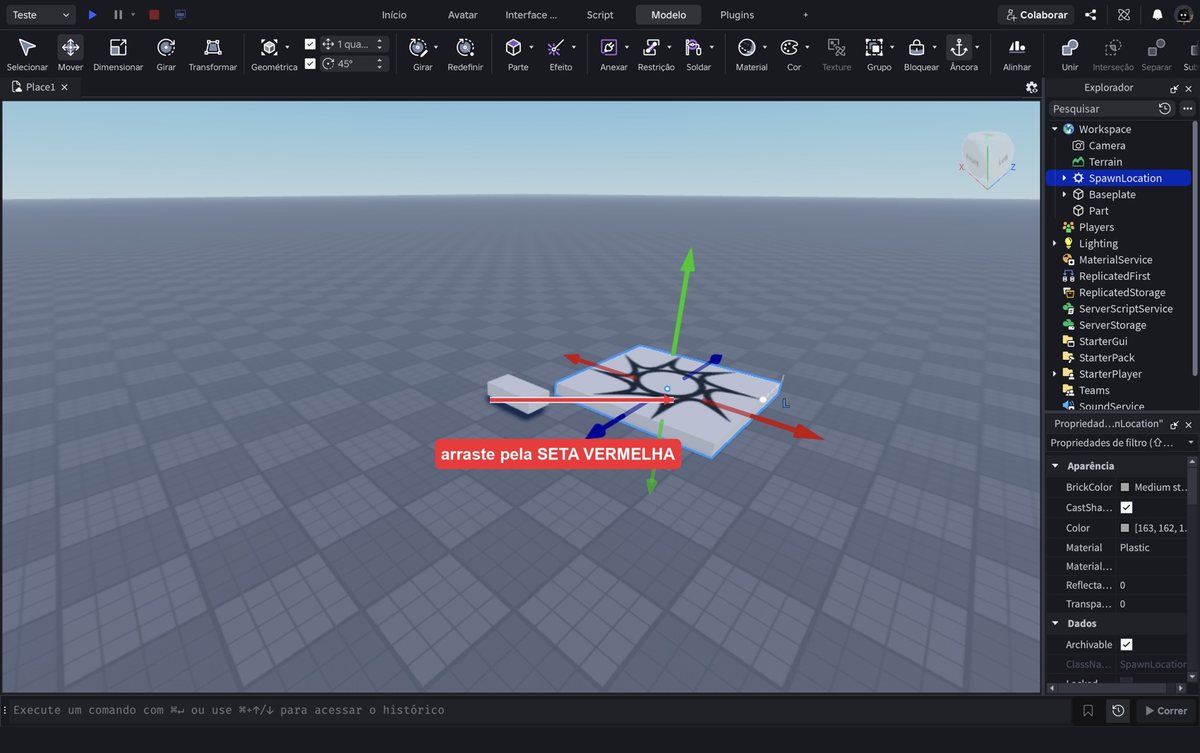
Task: Click the Cor palette icon
Action: coord(790,47)
